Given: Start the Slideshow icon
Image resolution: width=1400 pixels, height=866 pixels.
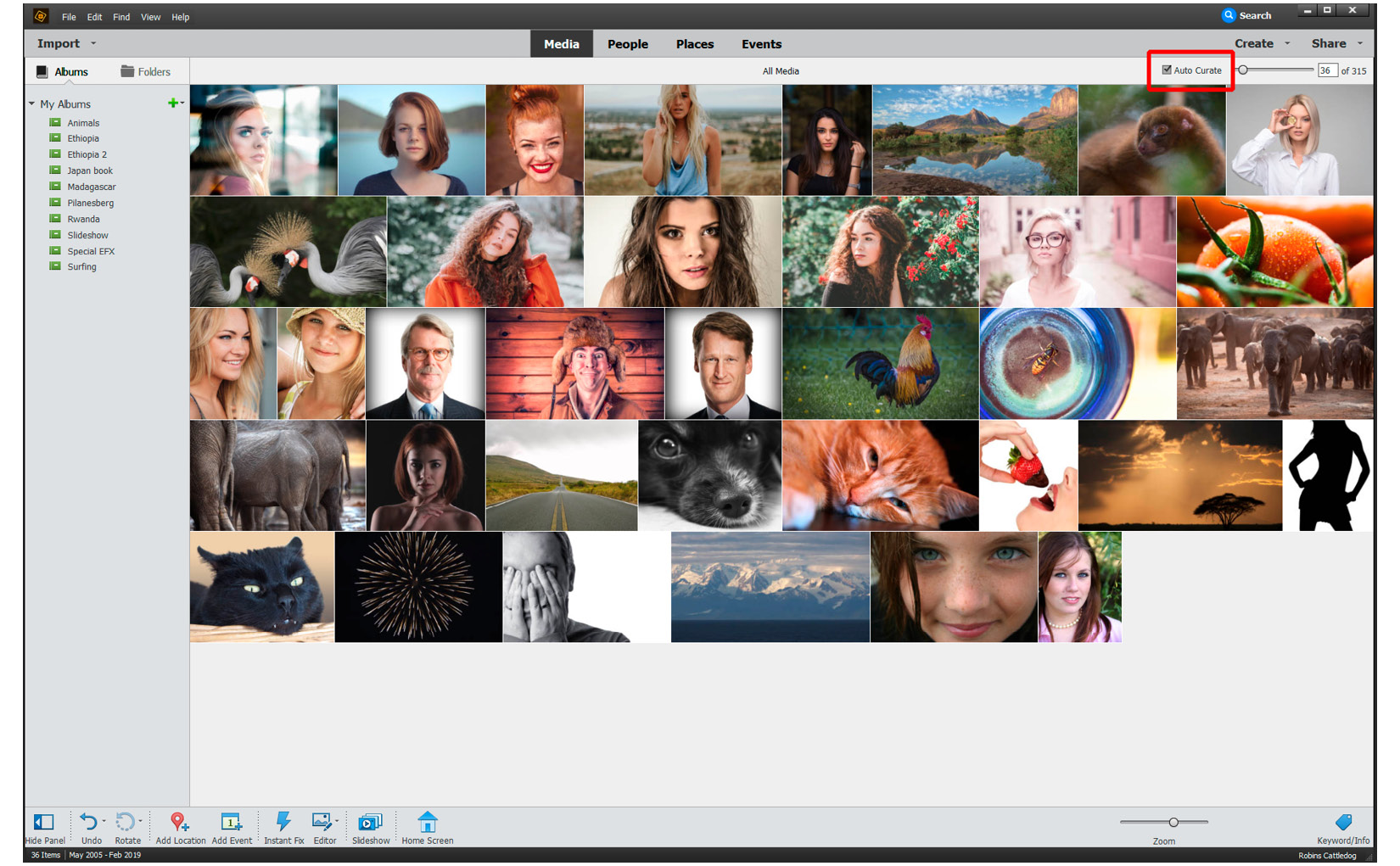Looking at the screenshot, I should [371, 822].
